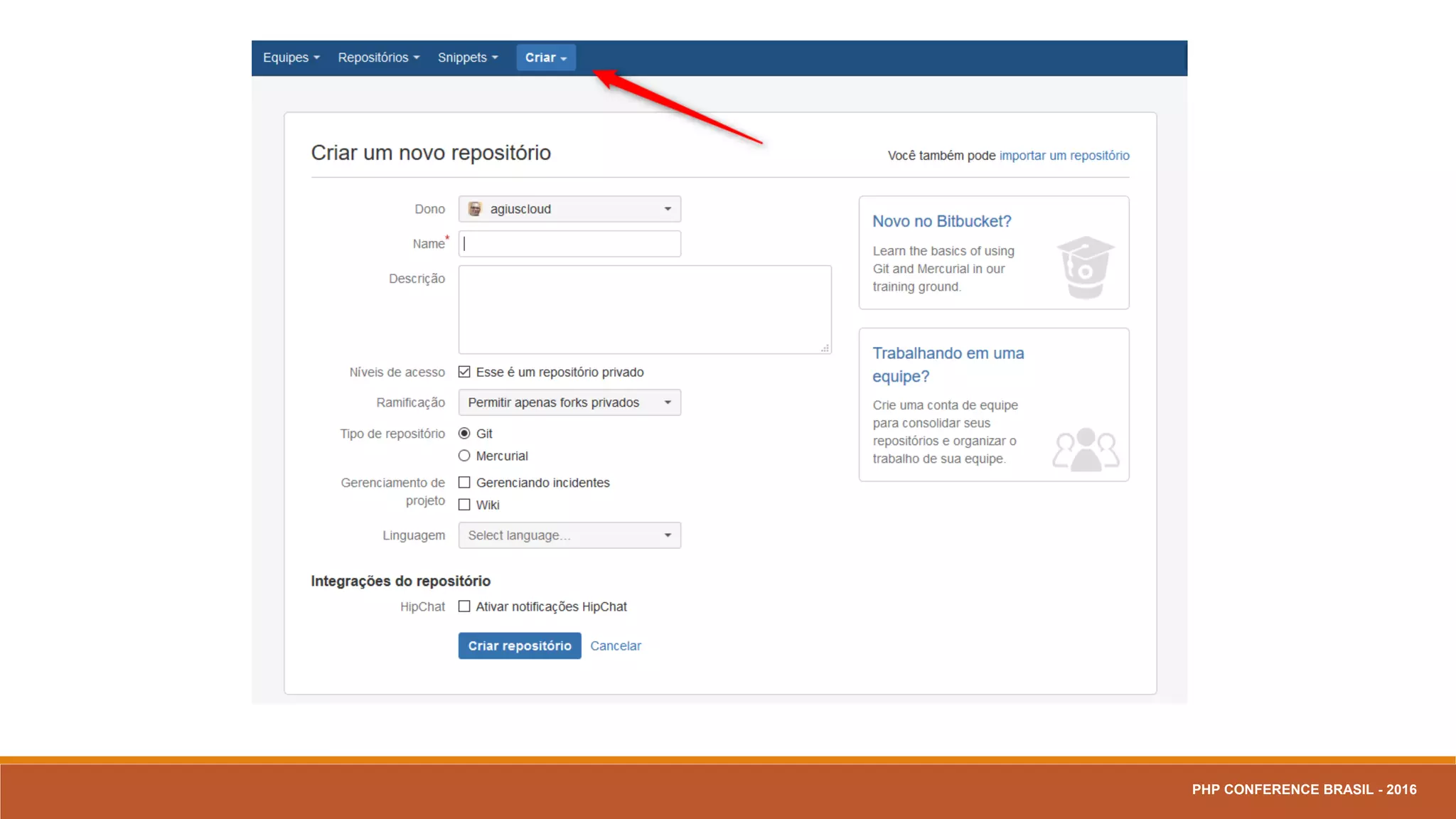Click the graduation bucket training icon
This screenshot has height=819, width=1456.
point(1085,267)
